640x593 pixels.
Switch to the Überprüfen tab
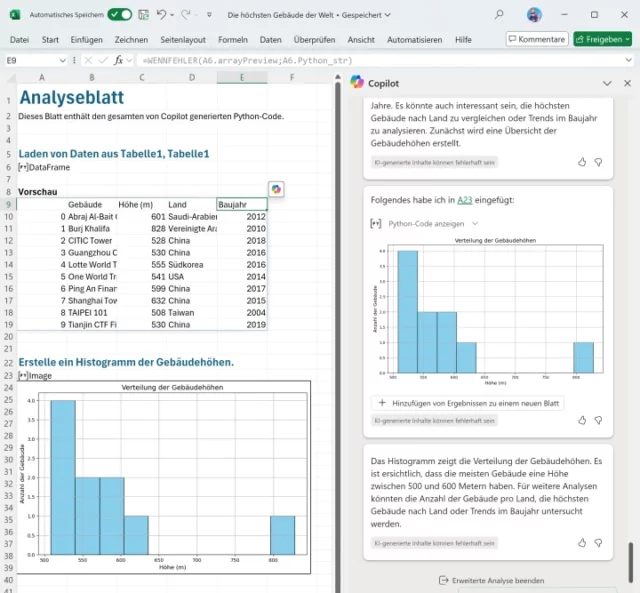[314, 40]
